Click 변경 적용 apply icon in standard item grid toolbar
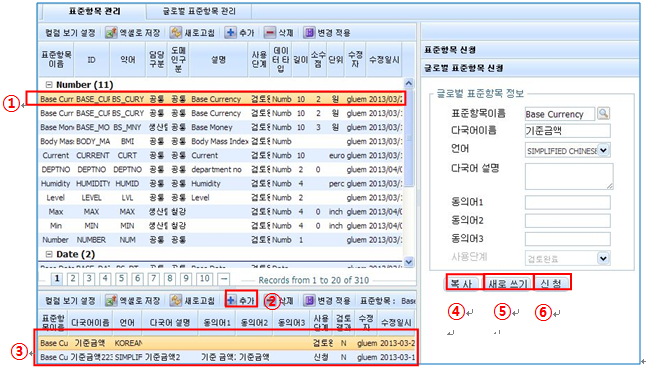The image size is (646, 369). tap(309, 33)
